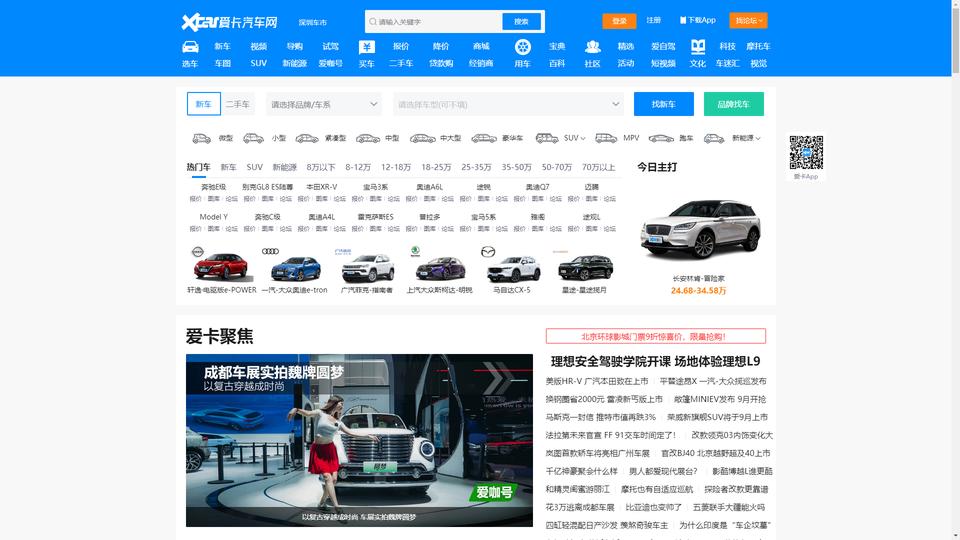Expand the 新能源 body type dropdown
This screenshot has width=960, height=540.
point(746,138)
